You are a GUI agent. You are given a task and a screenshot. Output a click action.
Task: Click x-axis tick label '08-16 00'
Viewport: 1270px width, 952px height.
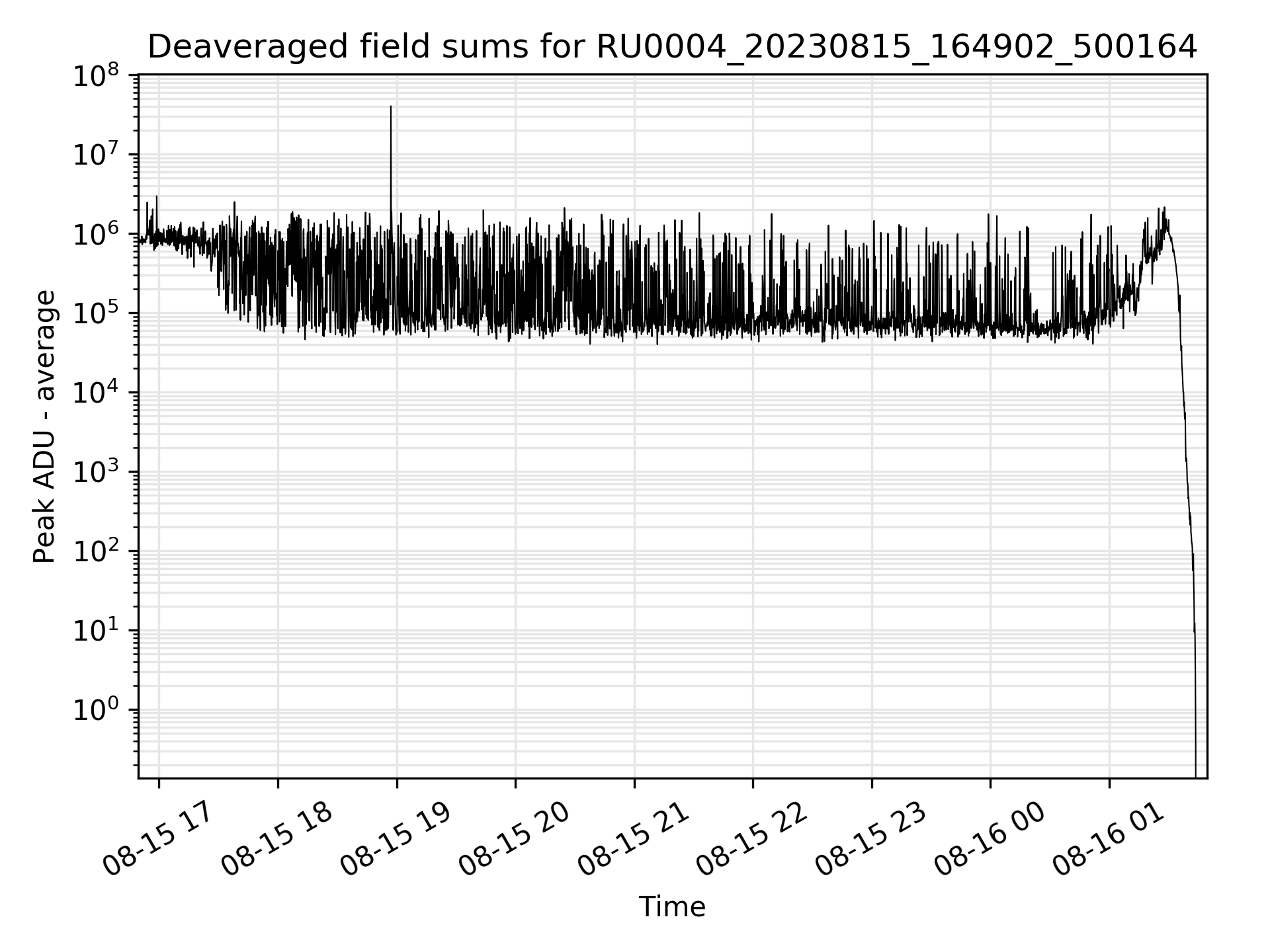point(990,838)
